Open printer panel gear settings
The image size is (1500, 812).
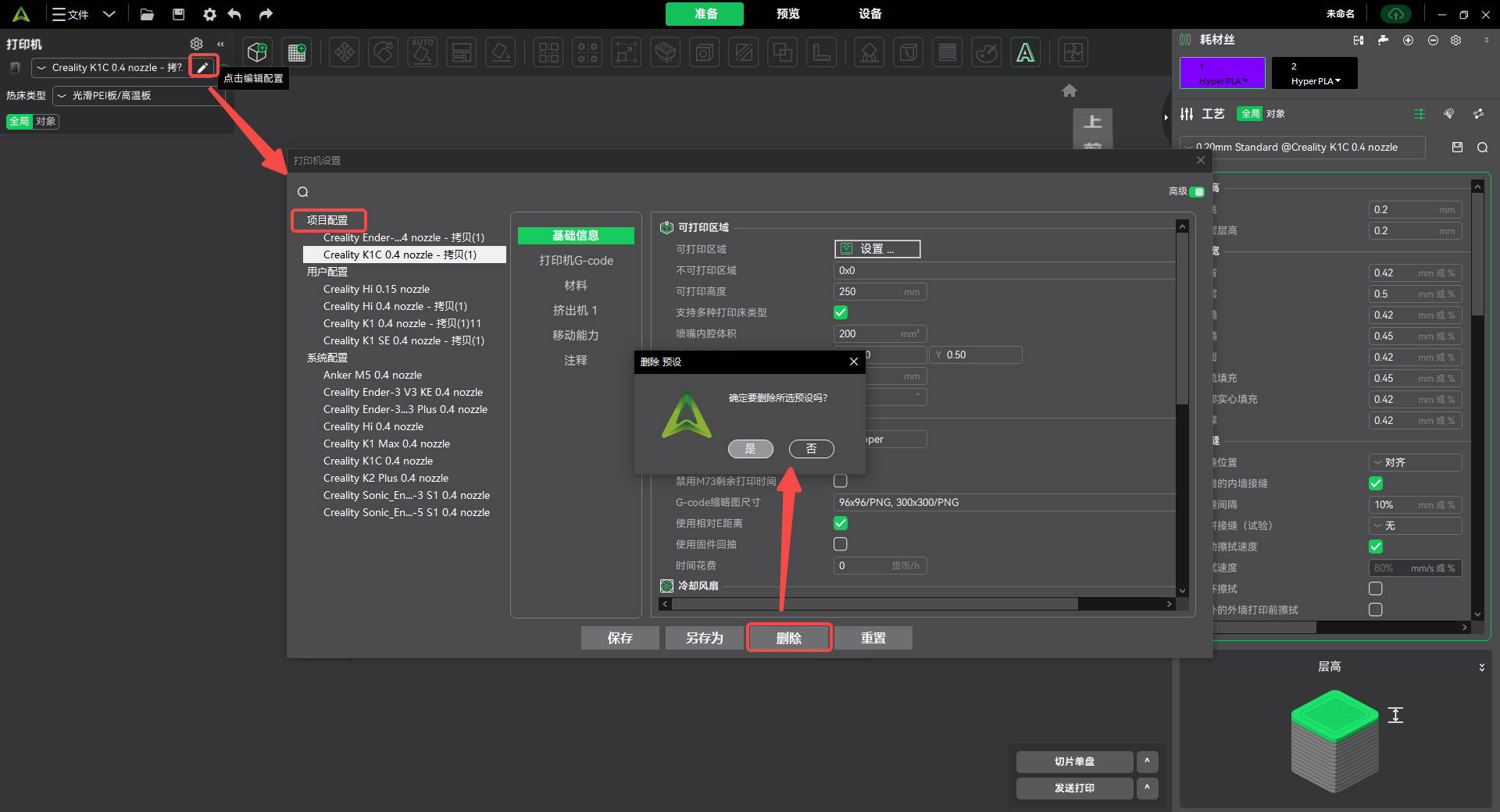pos(197,44)
